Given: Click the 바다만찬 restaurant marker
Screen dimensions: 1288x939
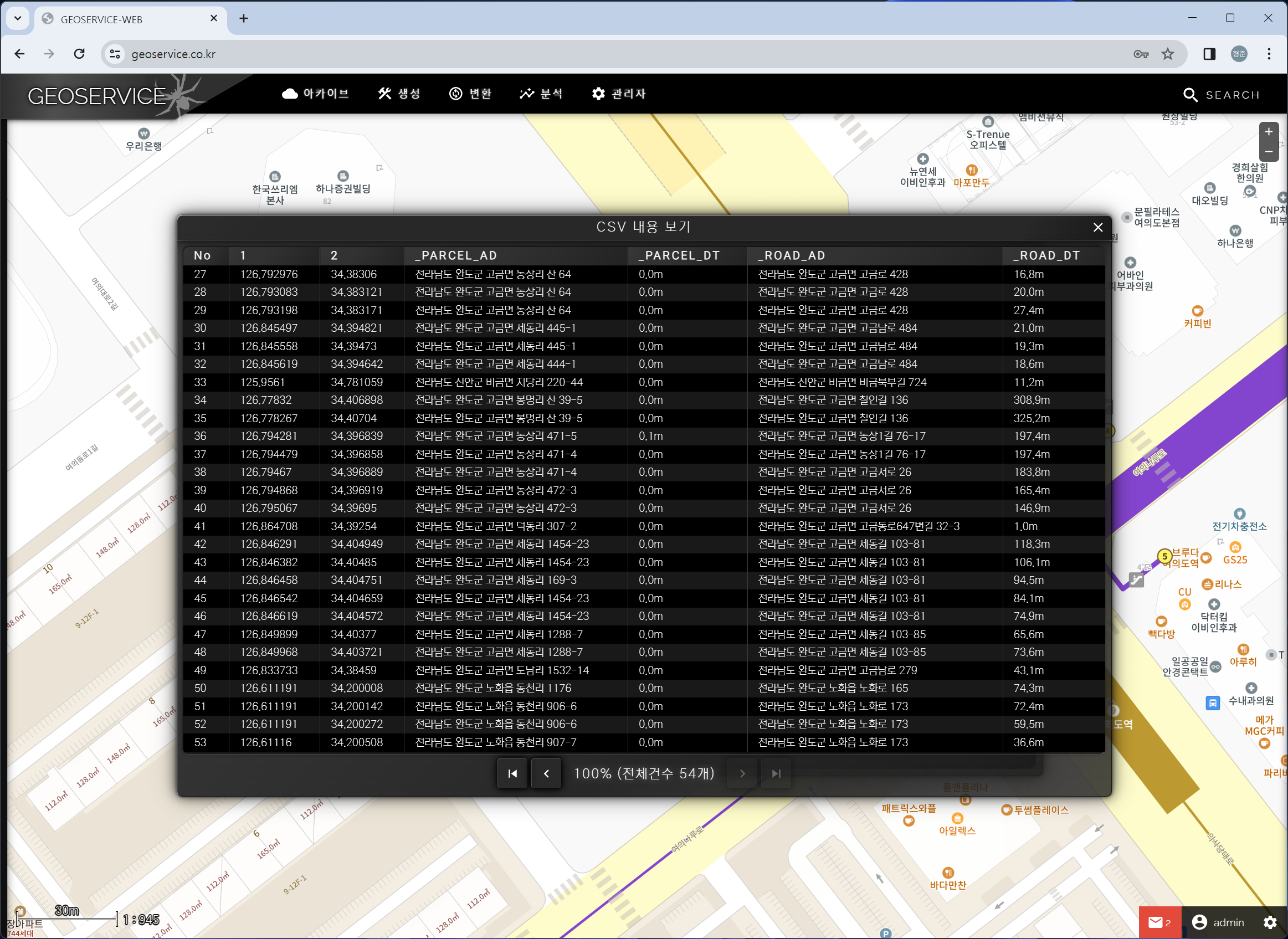Looking at the screenshot, I should coord(947,873).
